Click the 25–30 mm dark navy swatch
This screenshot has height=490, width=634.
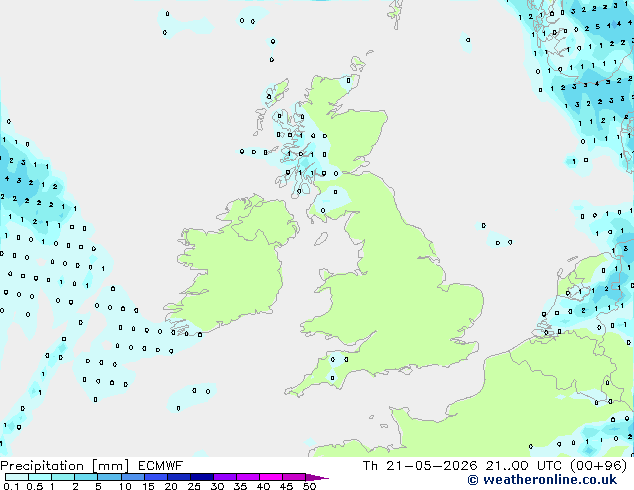pyautogui.click(x=202, y=477)
